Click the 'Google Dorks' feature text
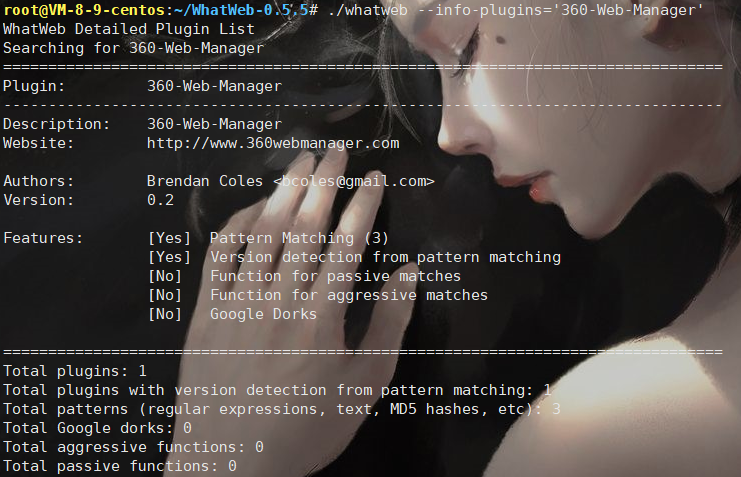 coord(263,314)
